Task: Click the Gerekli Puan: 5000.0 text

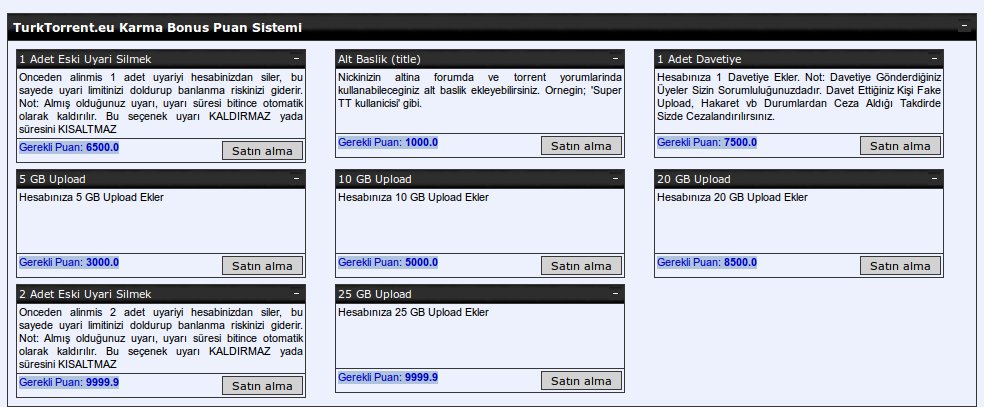Action: pyautogui.click(x=388, y=262)
